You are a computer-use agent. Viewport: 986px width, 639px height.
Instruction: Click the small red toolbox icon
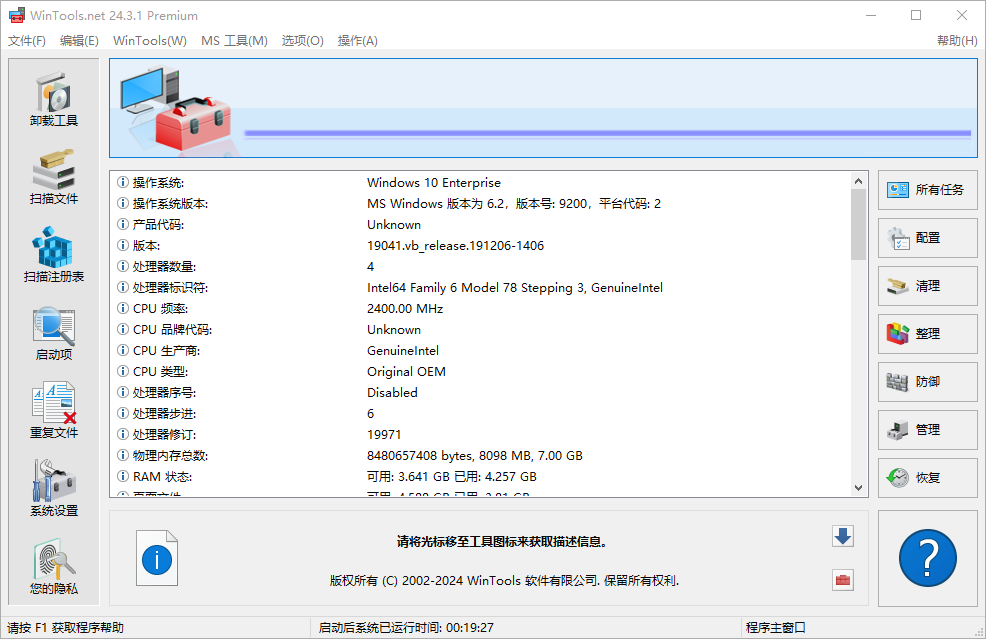tap(843, 580)
